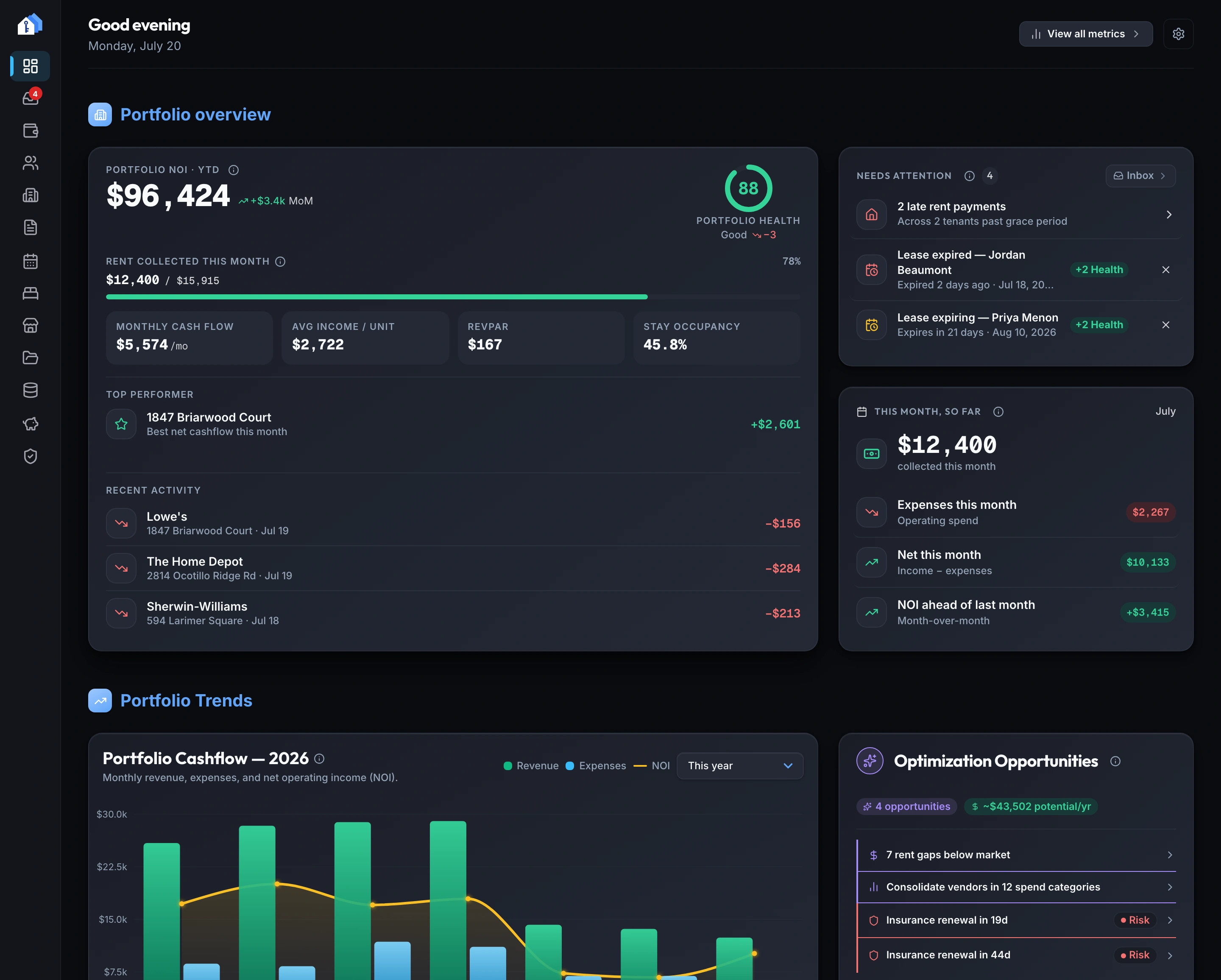This screenshot has height=980, width=1221.
Task: Open the calendar icon in sidebar
Action: [31, 261]
